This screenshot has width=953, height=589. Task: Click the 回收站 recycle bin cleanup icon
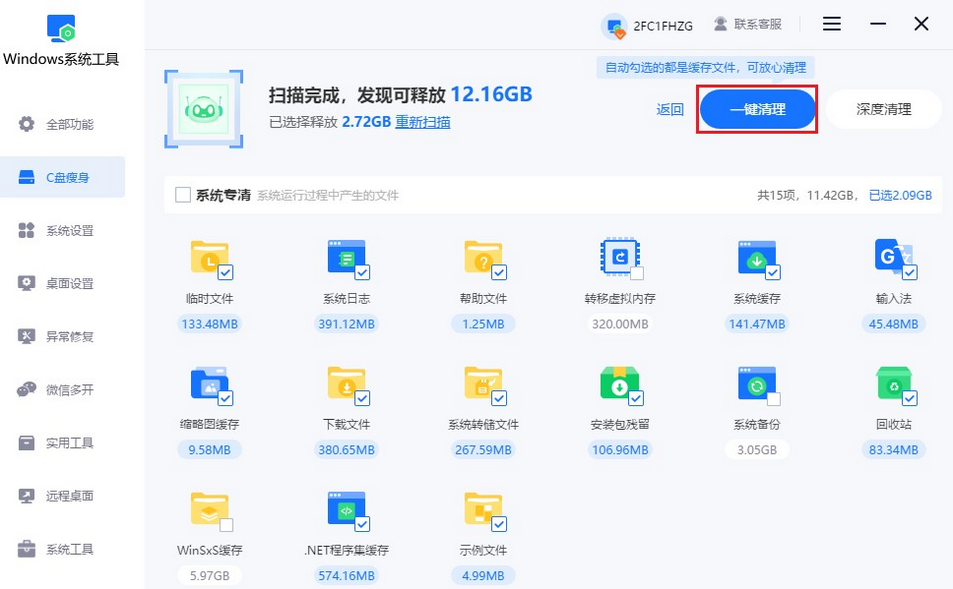point(893,385)
